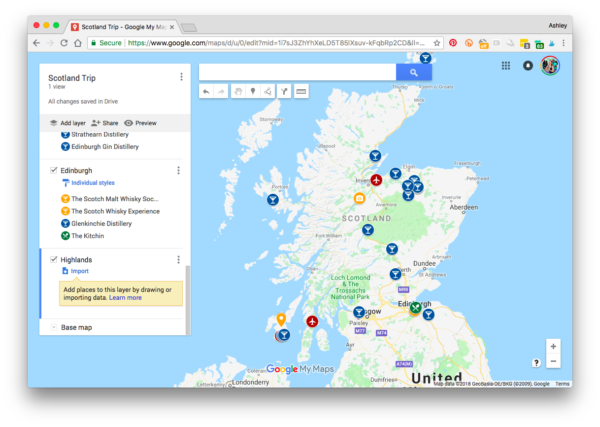Click the browser Home button

point(78,43)
